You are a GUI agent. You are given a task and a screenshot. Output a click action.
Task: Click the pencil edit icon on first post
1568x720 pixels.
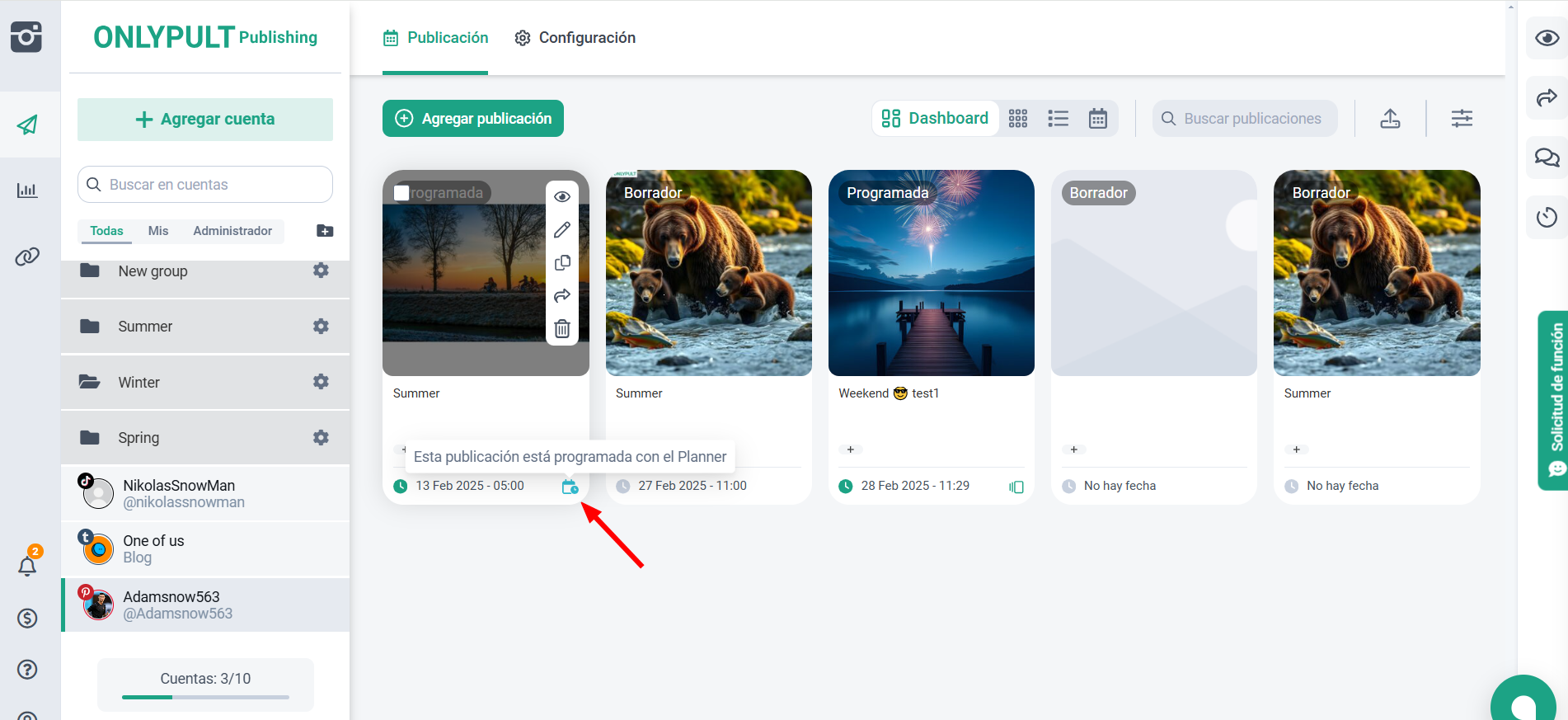(x=562, y=230)
